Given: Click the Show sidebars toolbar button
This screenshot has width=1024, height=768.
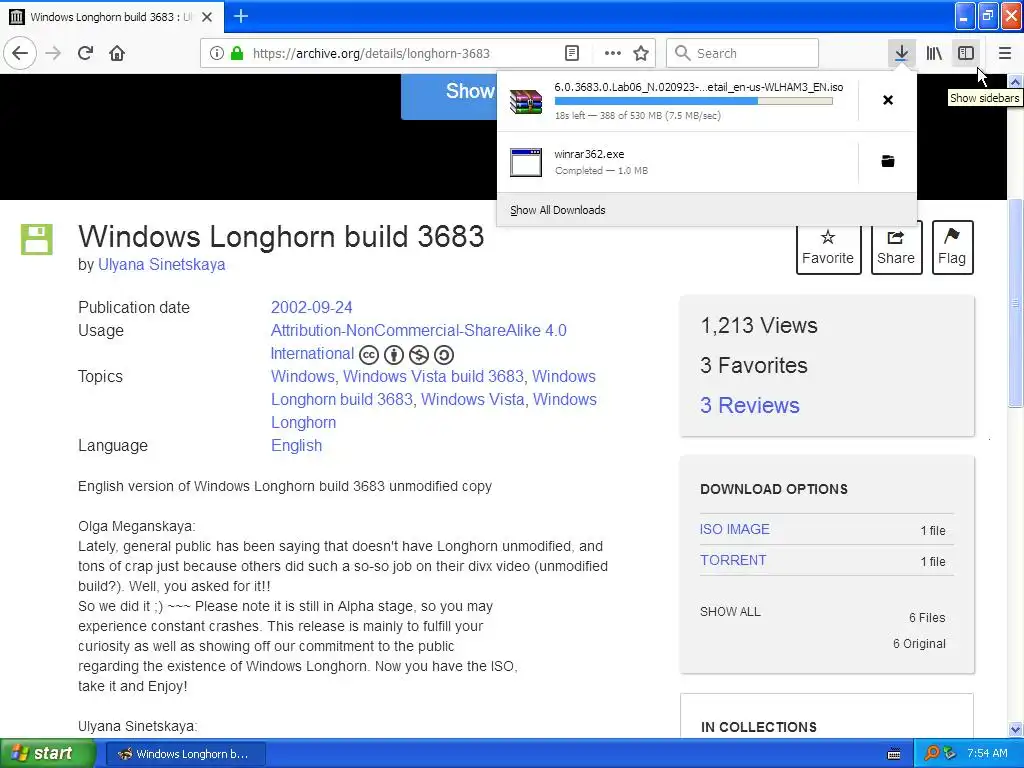Looking at the screenshot, I should (966, 53).
